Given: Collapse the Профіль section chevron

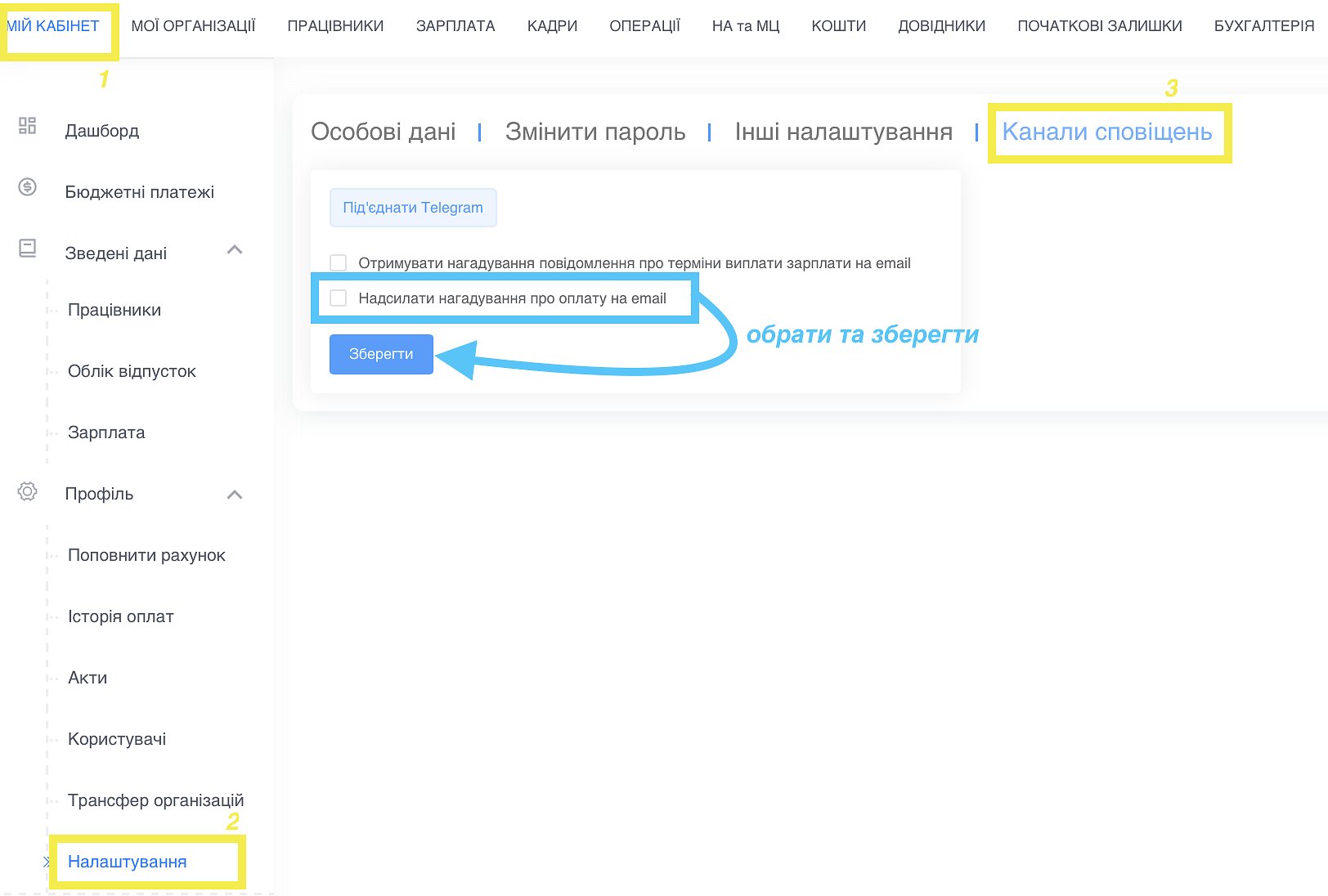Looking at the screenshot, I should pos(235,495).
